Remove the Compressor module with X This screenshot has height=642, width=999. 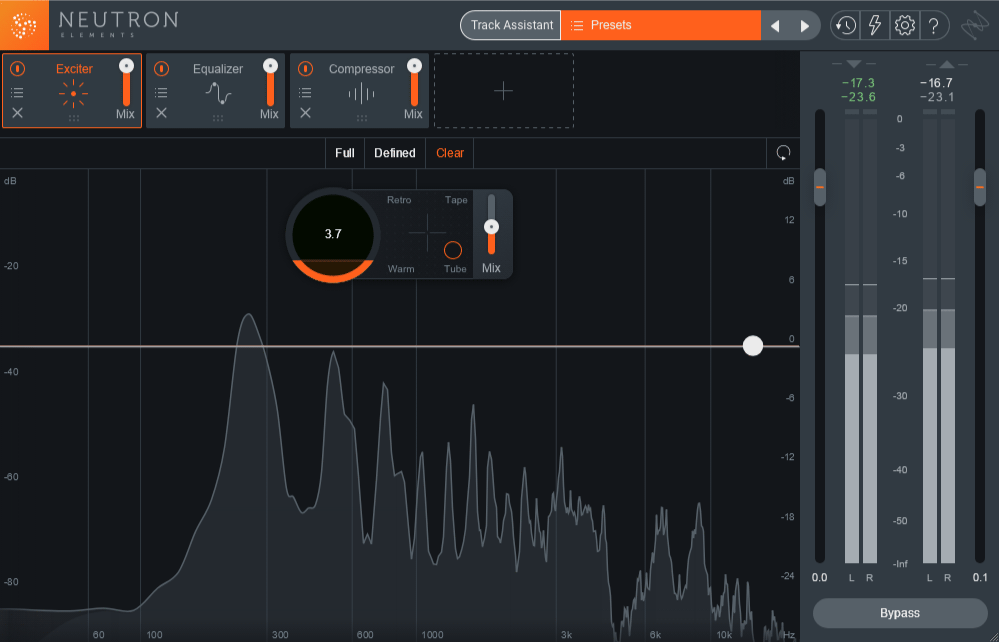(305, 113)
